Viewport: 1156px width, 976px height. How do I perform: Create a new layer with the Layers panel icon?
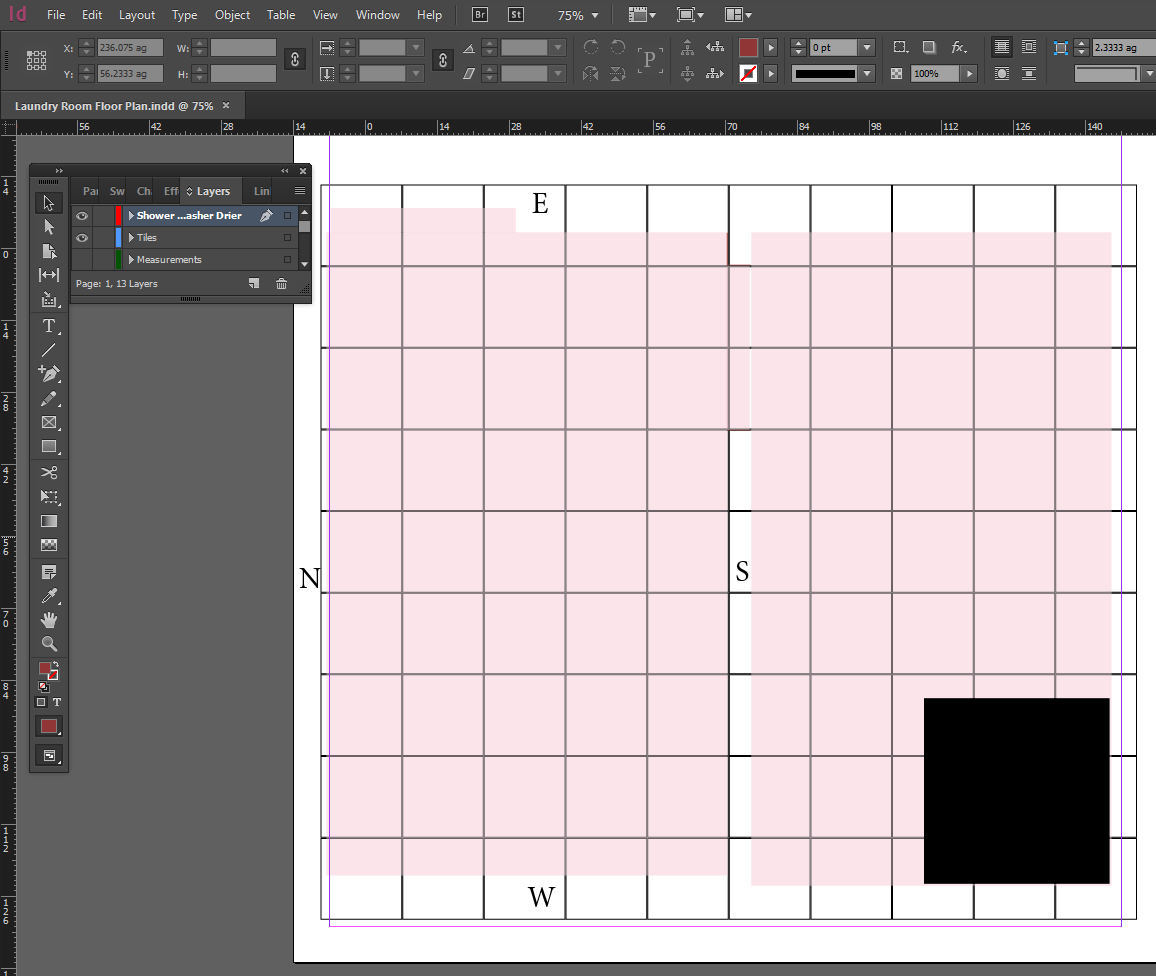(x=254, y=284)
